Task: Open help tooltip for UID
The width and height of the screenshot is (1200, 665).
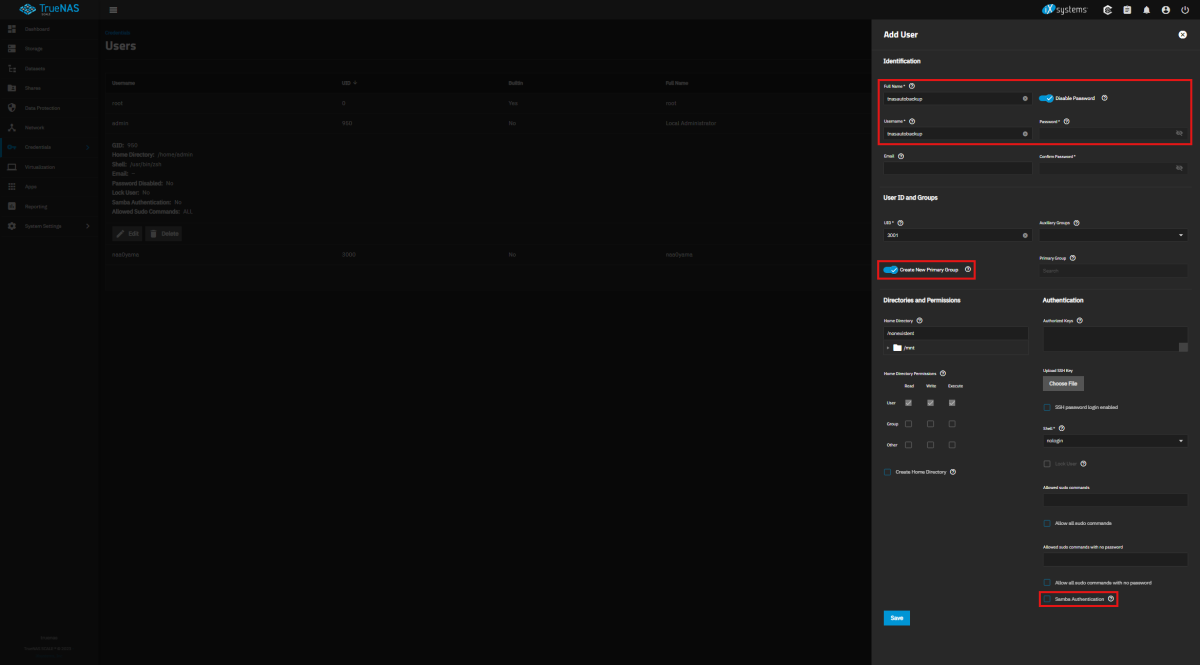Action: tap(900, 223)
